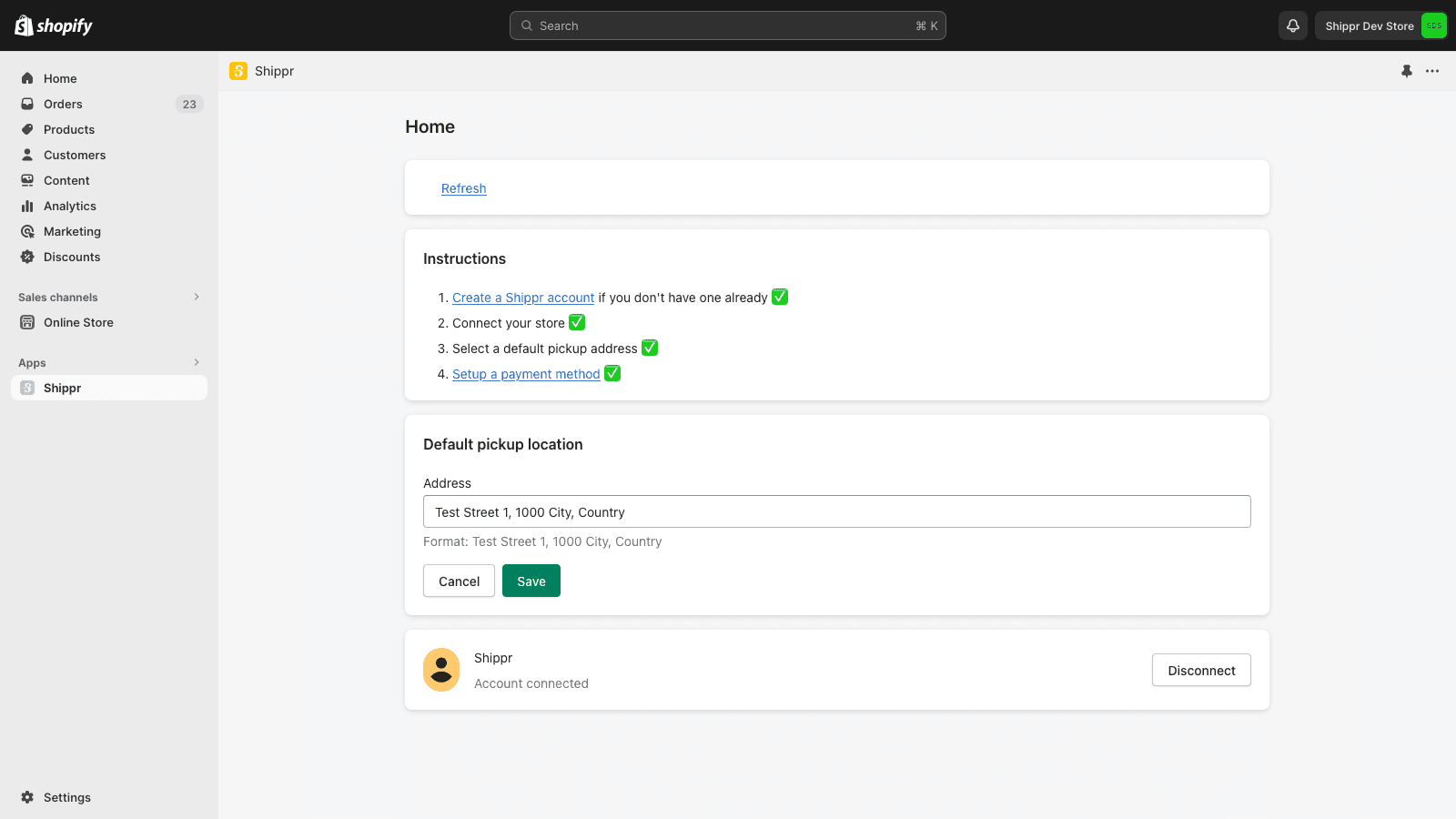Click the Analytics bar chart icon

pos(27,207)
